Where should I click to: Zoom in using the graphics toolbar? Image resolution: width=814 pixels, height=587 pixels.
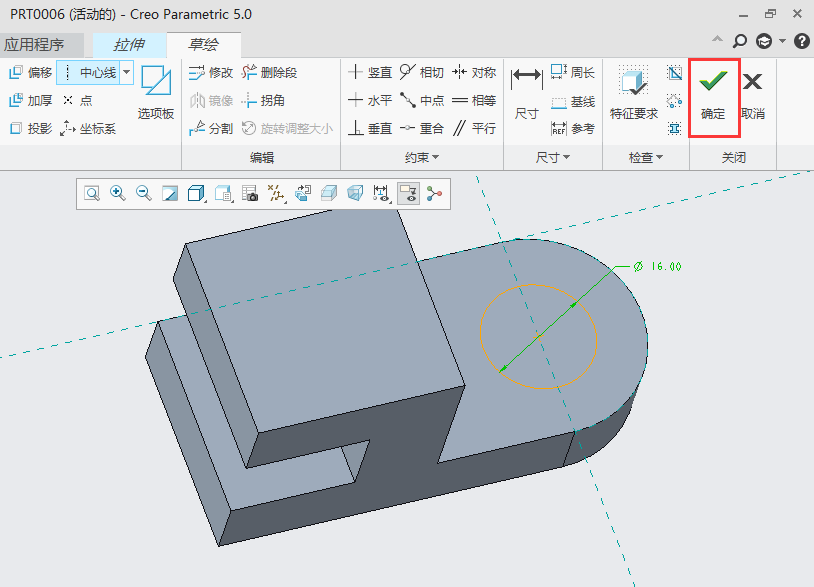tap(118, 194)
